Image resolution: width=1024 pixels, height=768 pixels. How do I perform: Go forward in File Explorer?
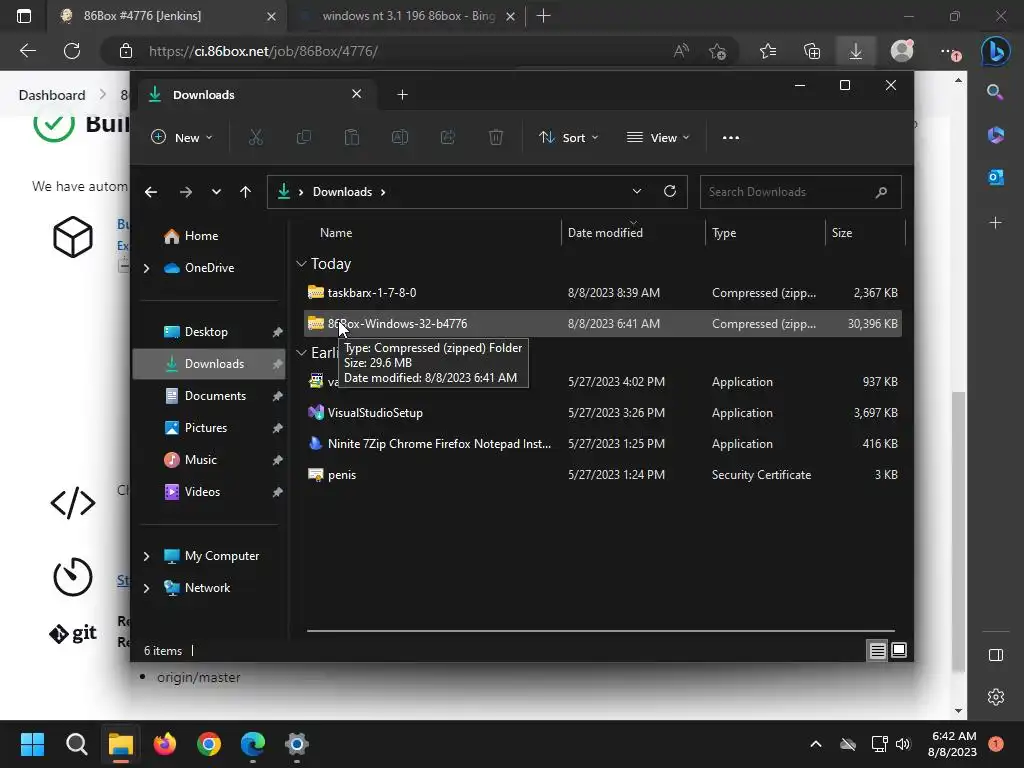[x=185, y=192]
